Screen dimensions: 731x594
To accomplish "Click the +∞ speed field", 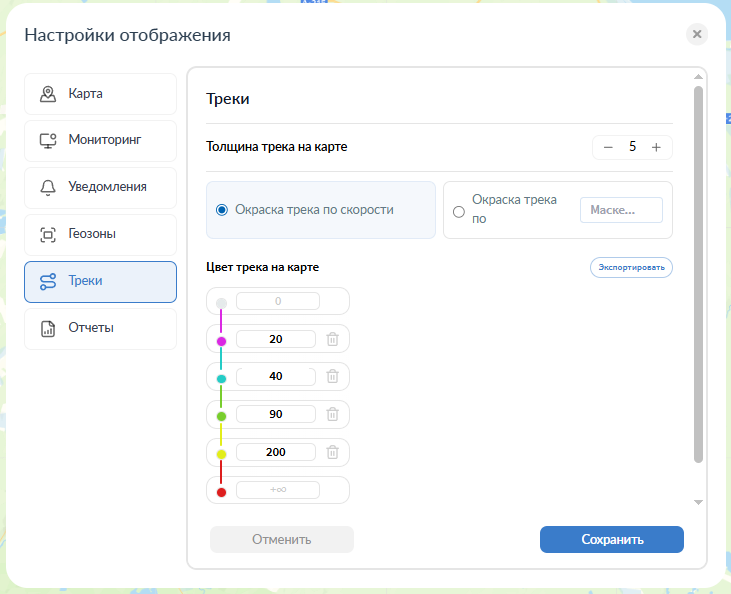I will [x=278, y=490].
